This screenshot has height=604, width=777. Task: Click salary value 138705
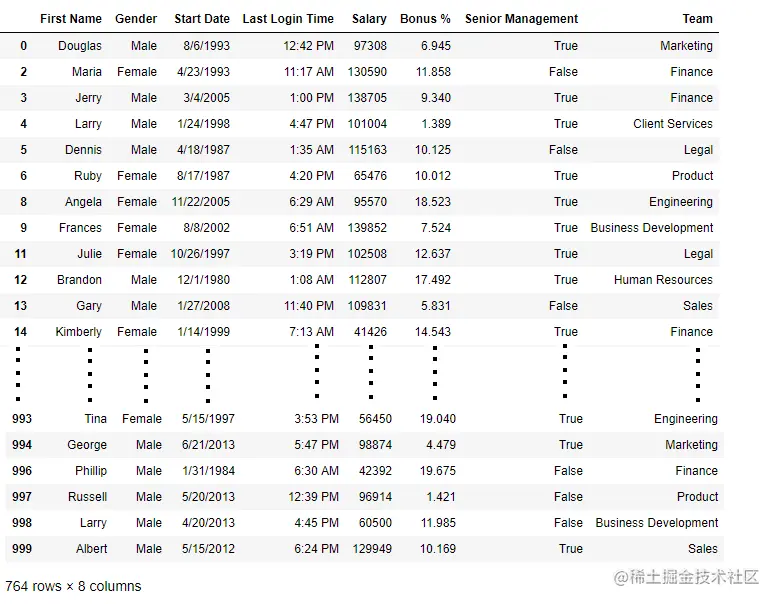(367, 98)
